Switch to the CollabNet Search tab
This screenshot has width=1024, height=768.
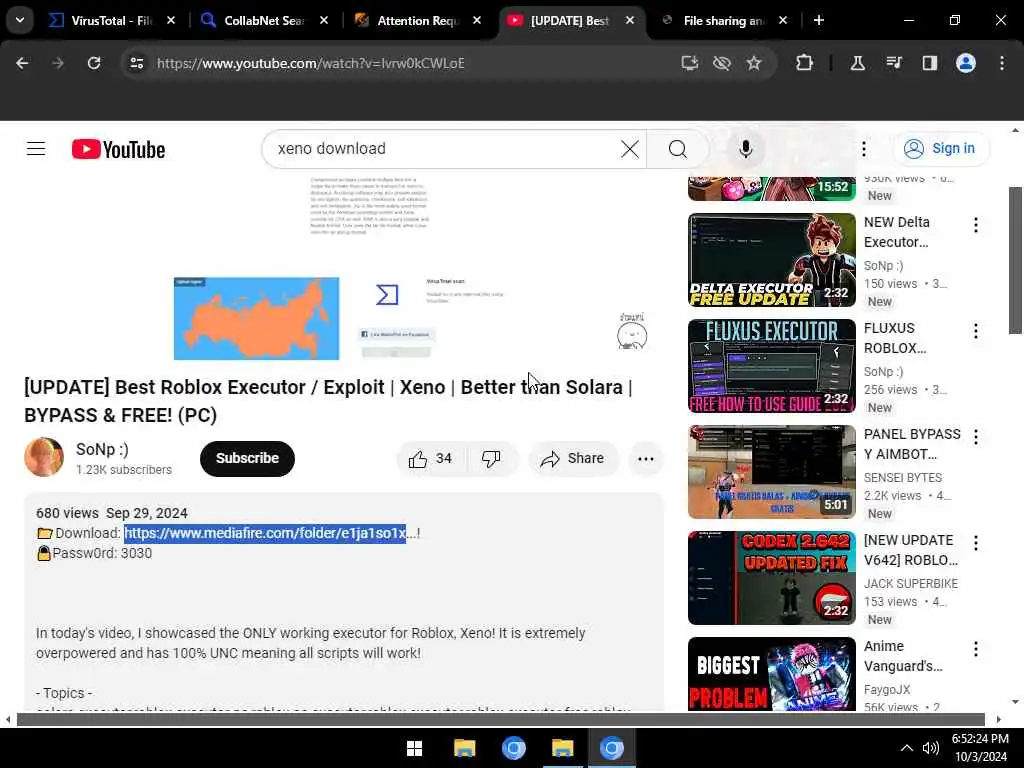click(263, 20)
